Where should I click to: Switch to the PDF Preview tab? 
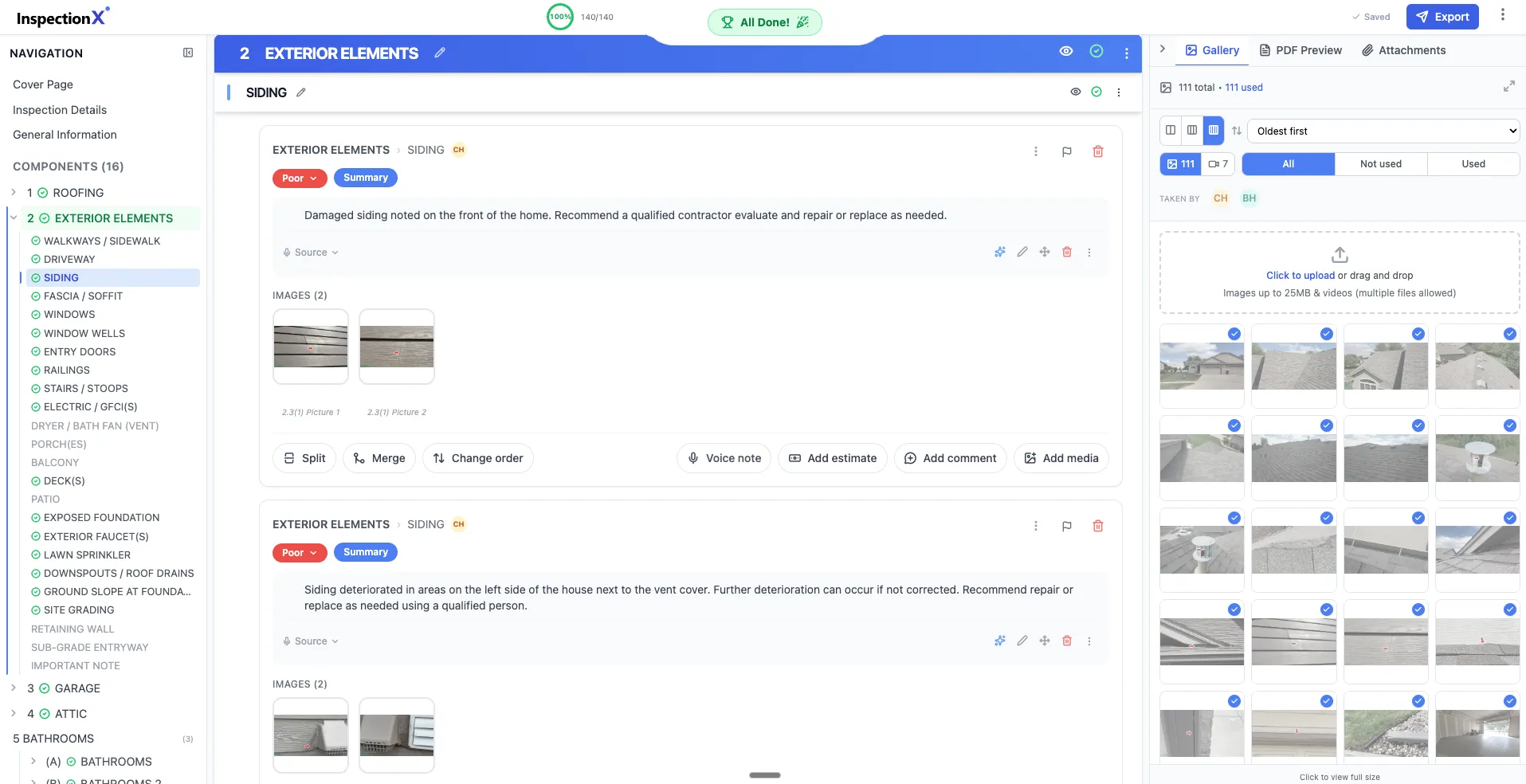(x=1300, y=50)
